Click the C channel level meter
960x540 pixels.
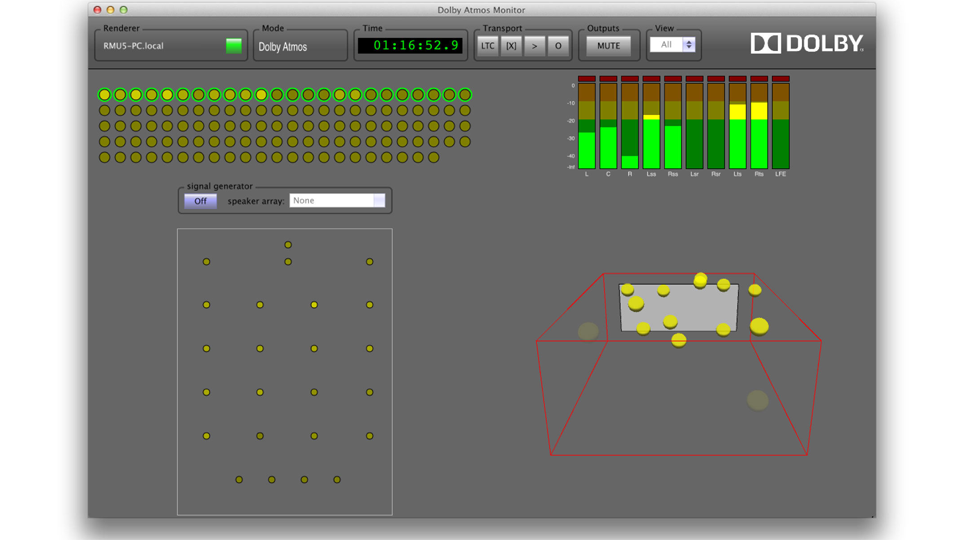tap(608, 126)
